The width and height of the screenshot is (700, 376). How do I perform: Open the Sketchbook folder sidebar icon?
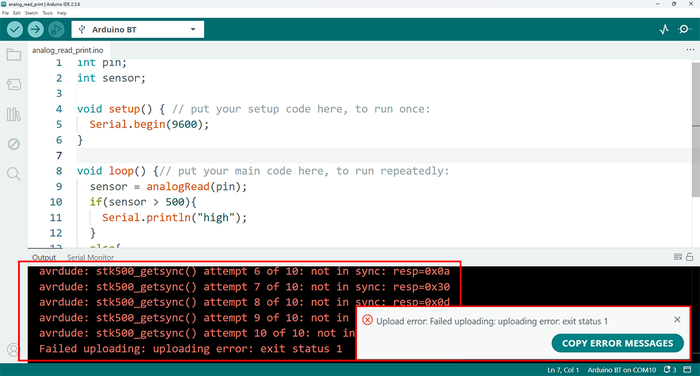click(x=14, y=54)
